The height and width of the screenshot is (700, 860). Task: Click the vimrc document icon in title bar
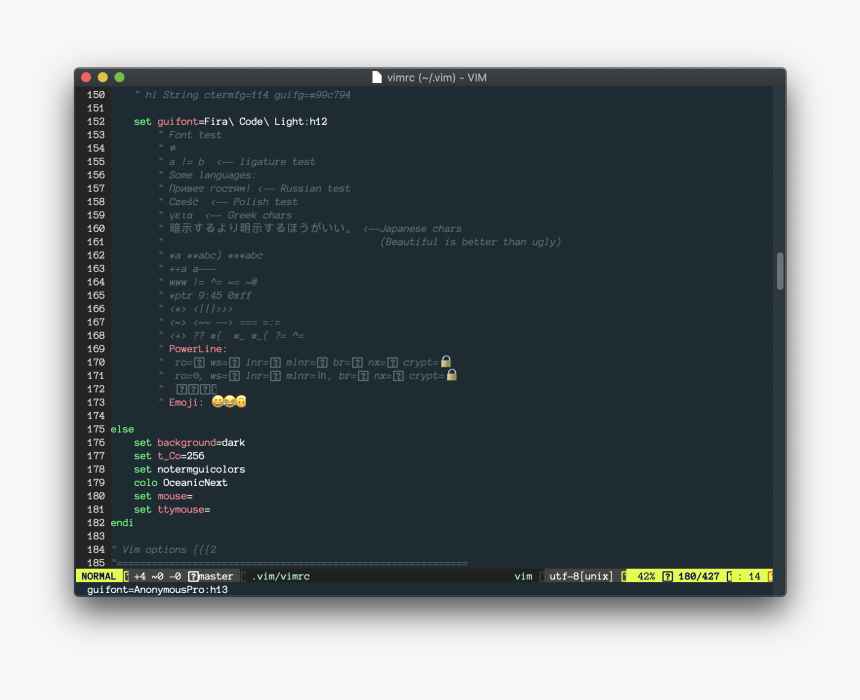376,77
